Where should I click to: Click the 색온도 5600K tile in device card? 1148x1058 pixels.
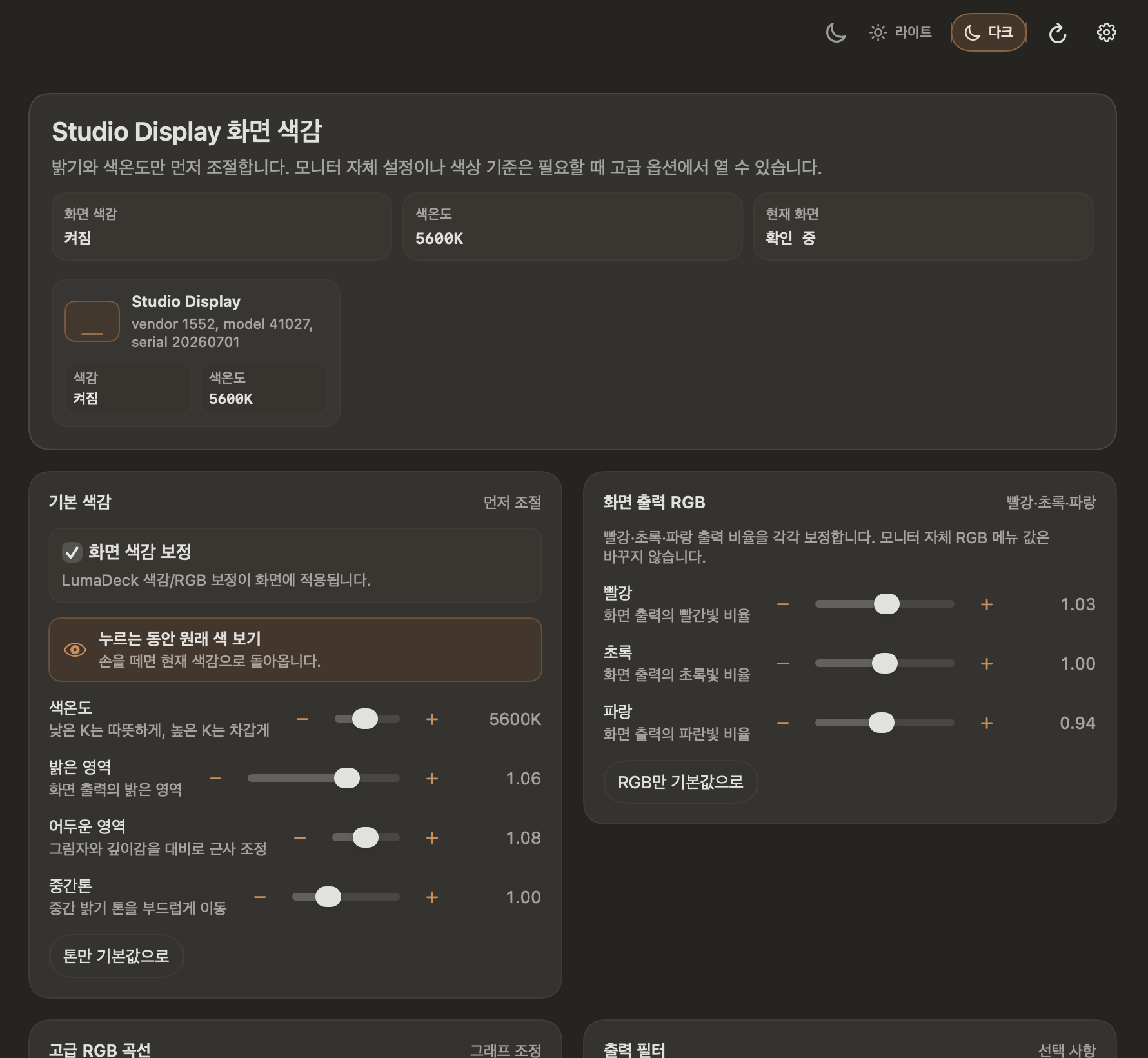point(264,388)
